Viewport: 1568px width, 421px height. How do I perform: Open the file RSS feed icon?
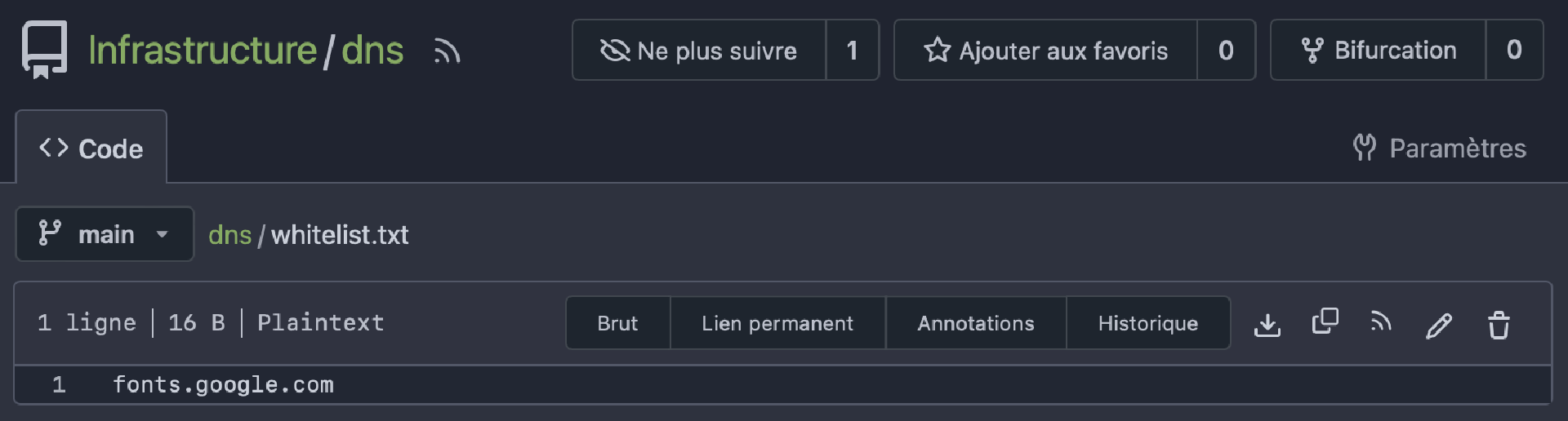1381,321
